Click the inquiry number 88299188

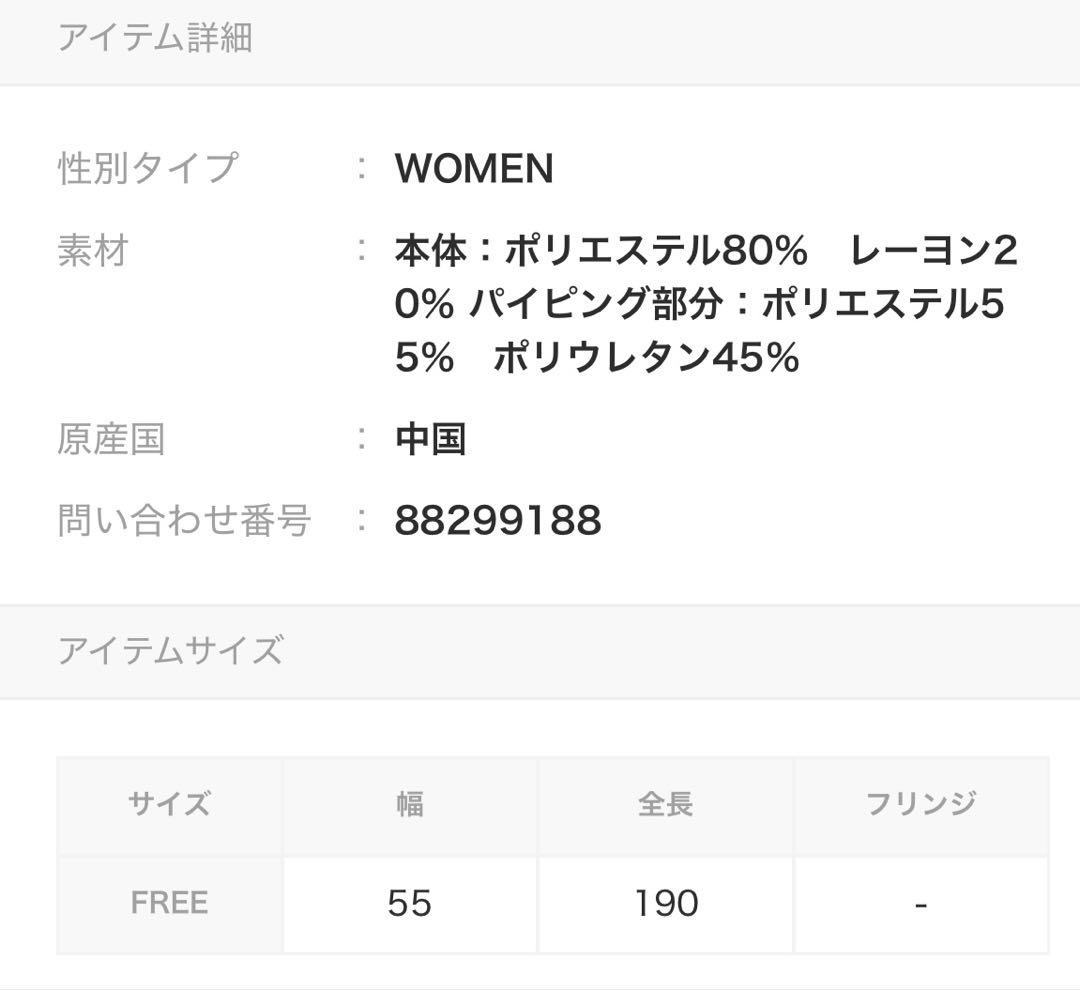[x=498, y=520]
